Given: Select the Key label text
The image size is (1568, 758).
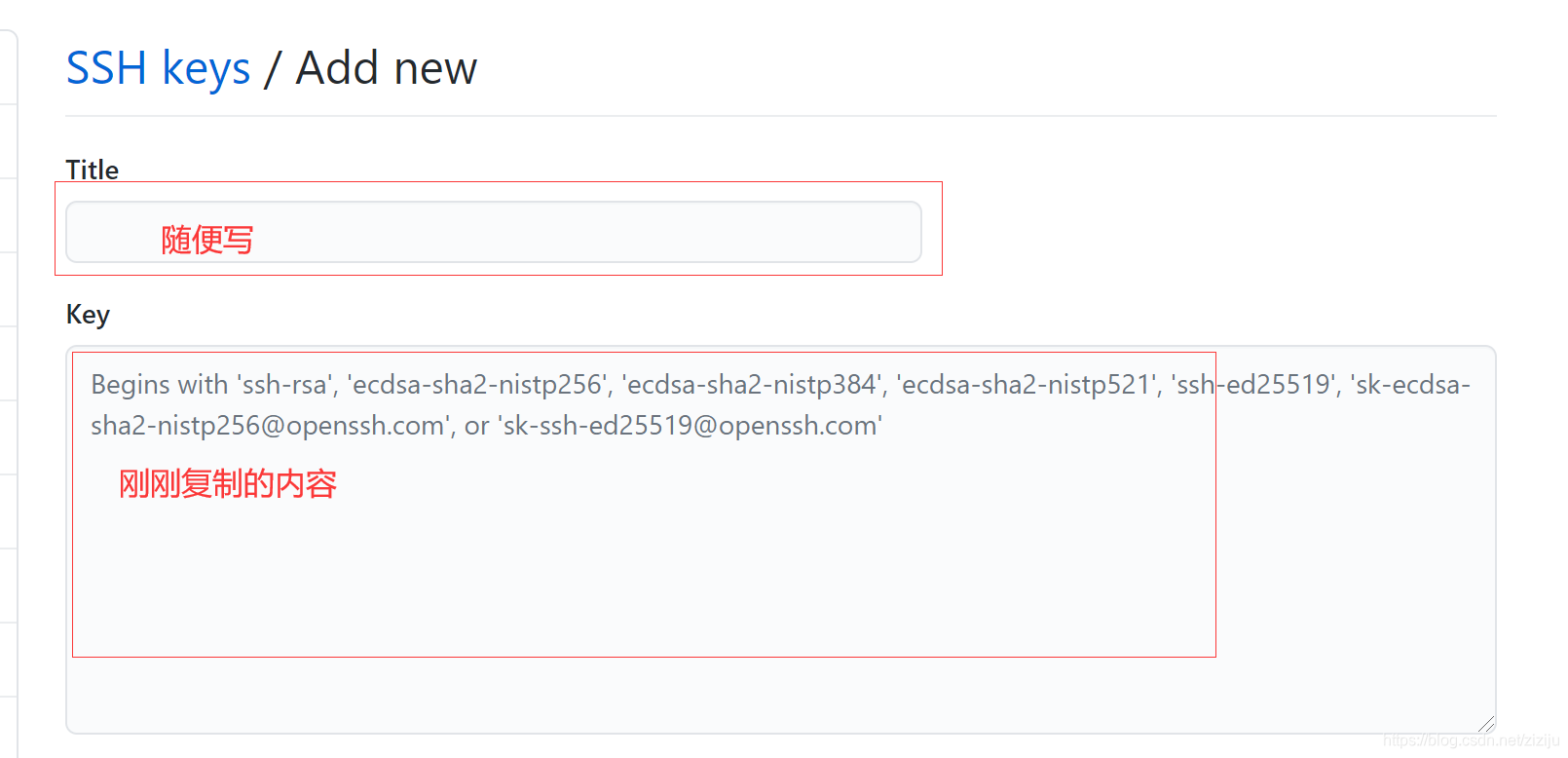Looking at the screenshot, I should [x=86, y=314].
